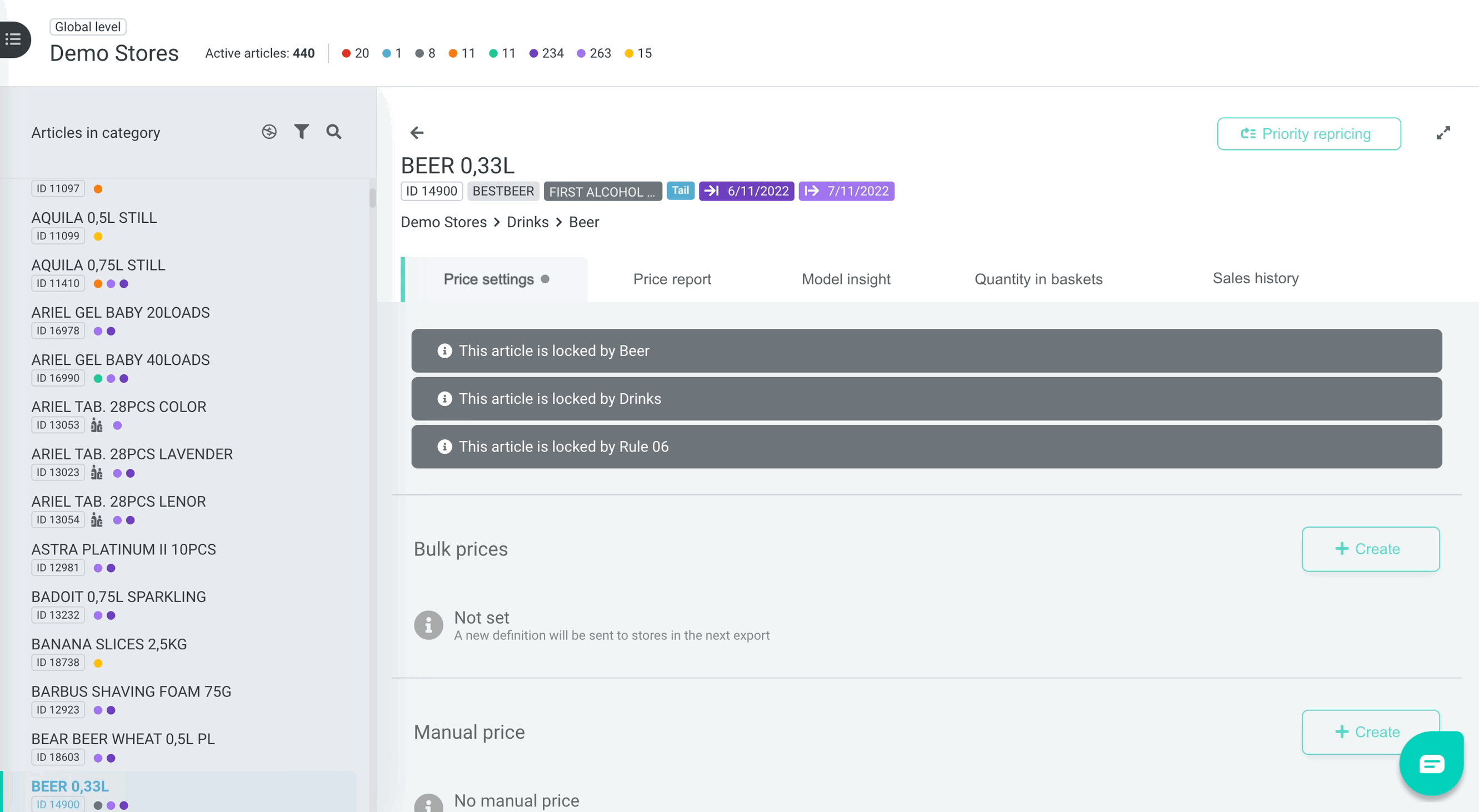Screen dimensions: 1479x812
Task: Expand article view to full screen icon
Action: (x=1443, y=133)
